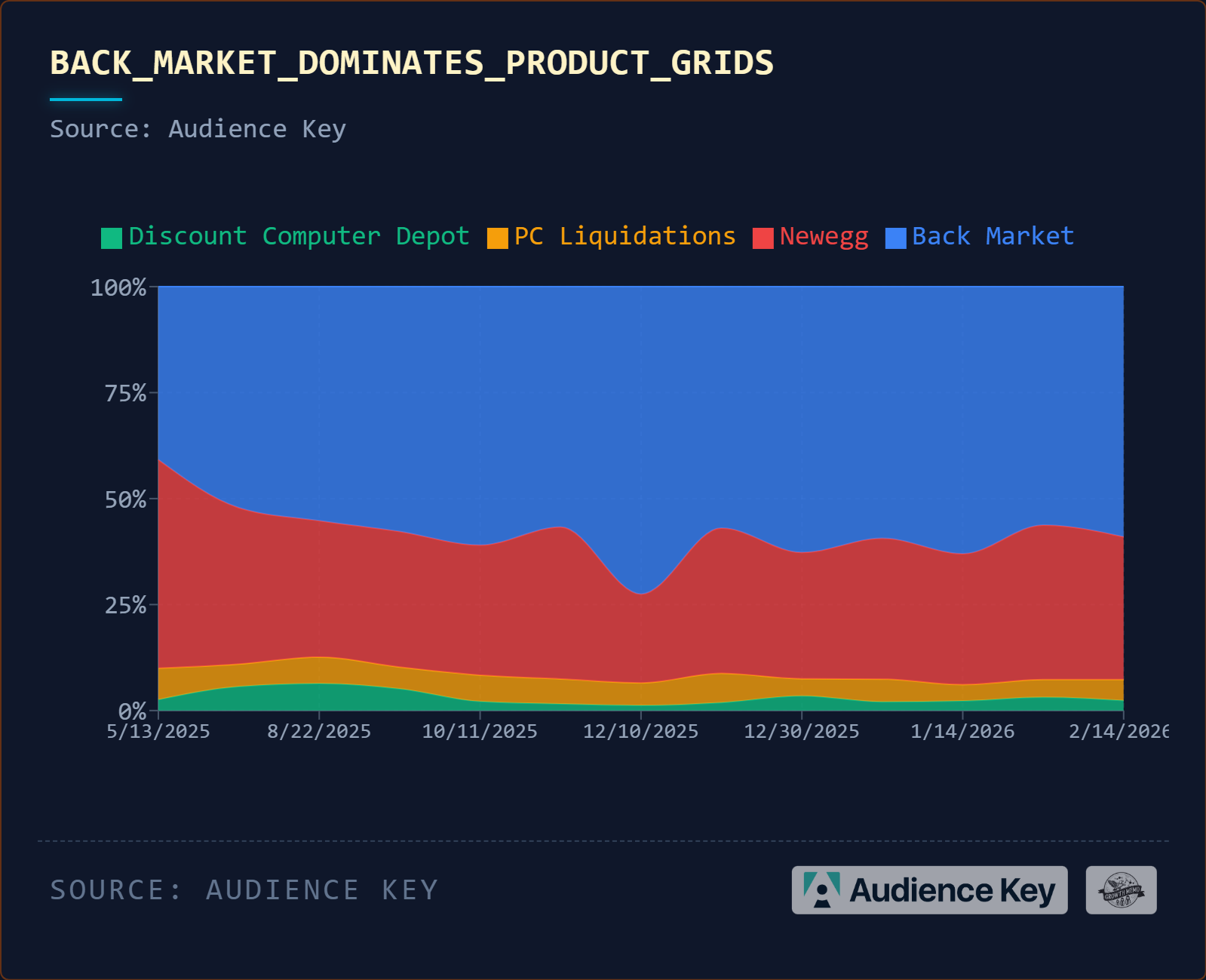Click the blue Back Market legend square

(x=895, y=238)
